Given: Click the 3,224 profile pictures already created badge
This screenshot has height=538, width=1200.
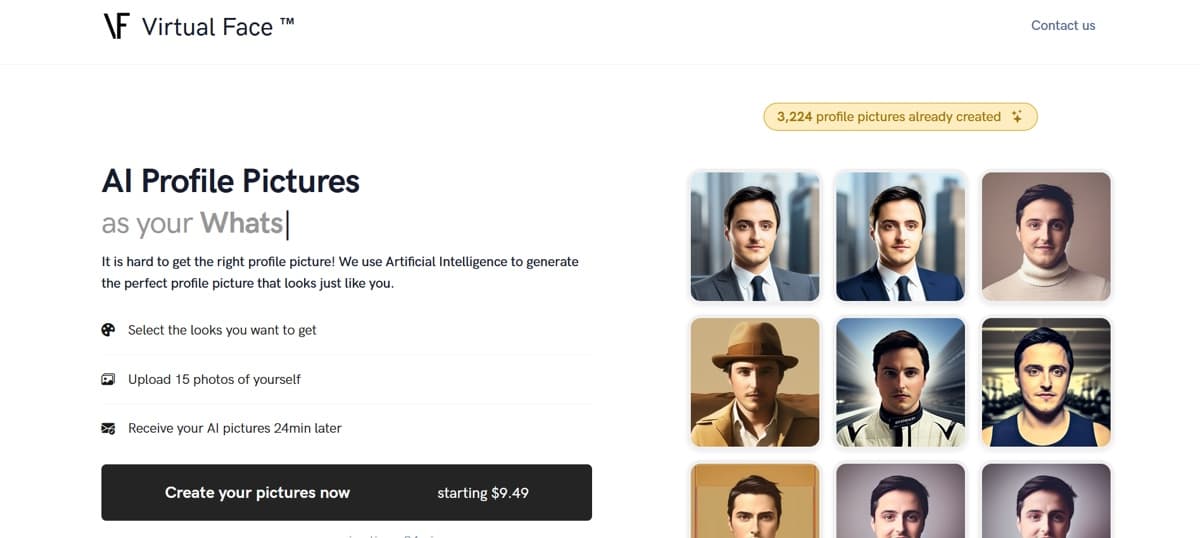Looking at the screenshot, I should [x=900, y=117].
